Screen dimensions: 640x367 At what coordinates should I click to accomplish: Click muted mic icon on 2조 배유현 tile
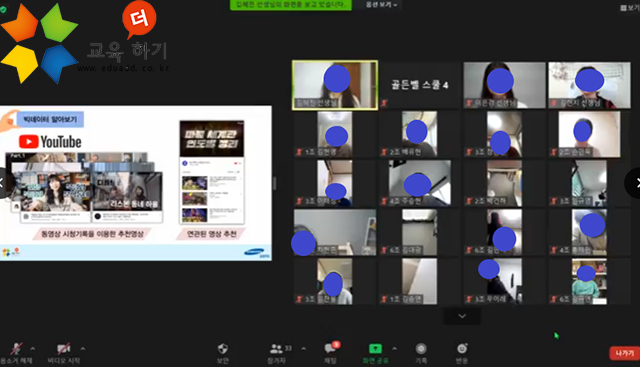384,152
